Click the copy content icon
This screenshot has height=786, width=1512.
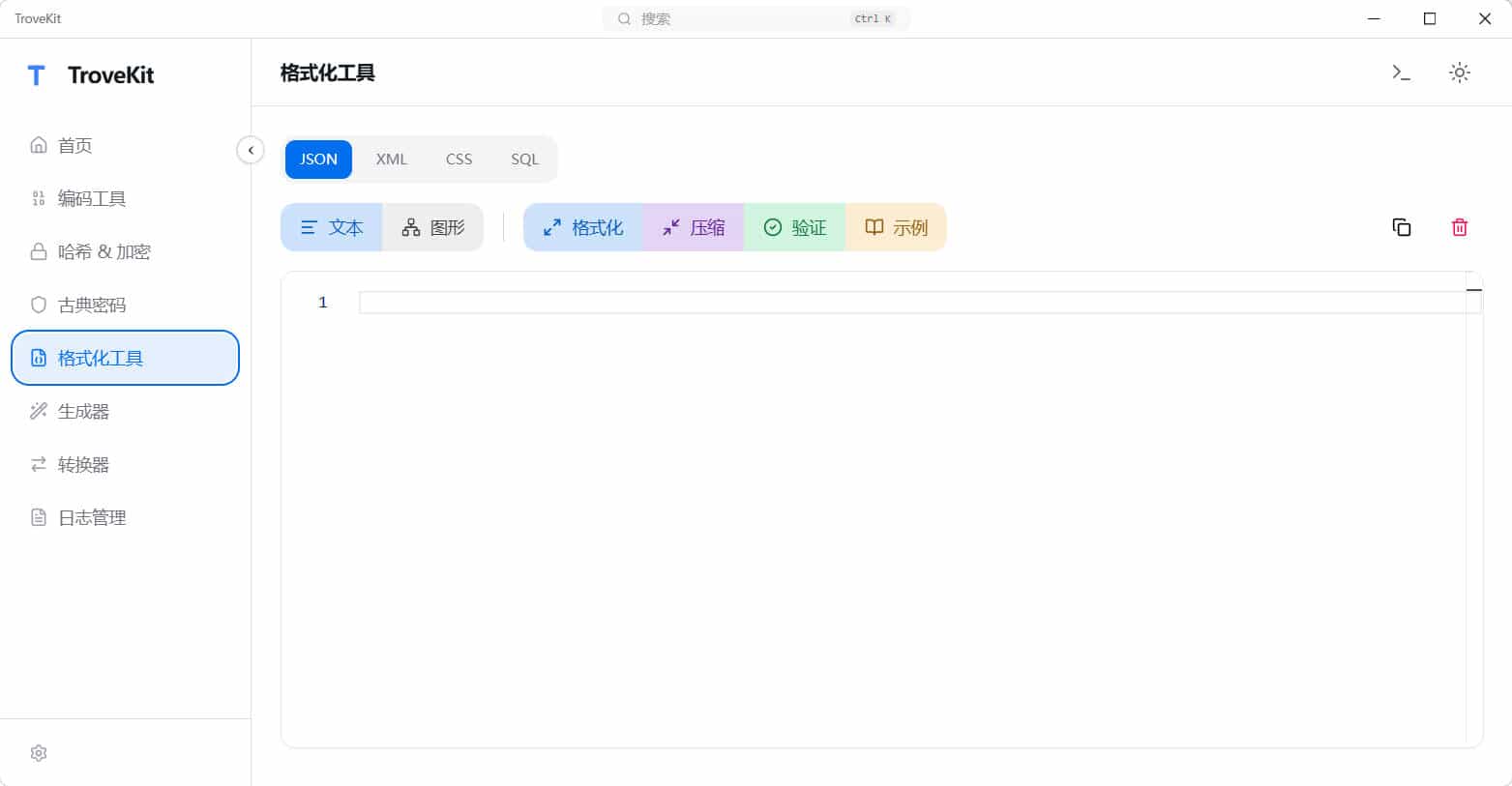[1401, 226]
